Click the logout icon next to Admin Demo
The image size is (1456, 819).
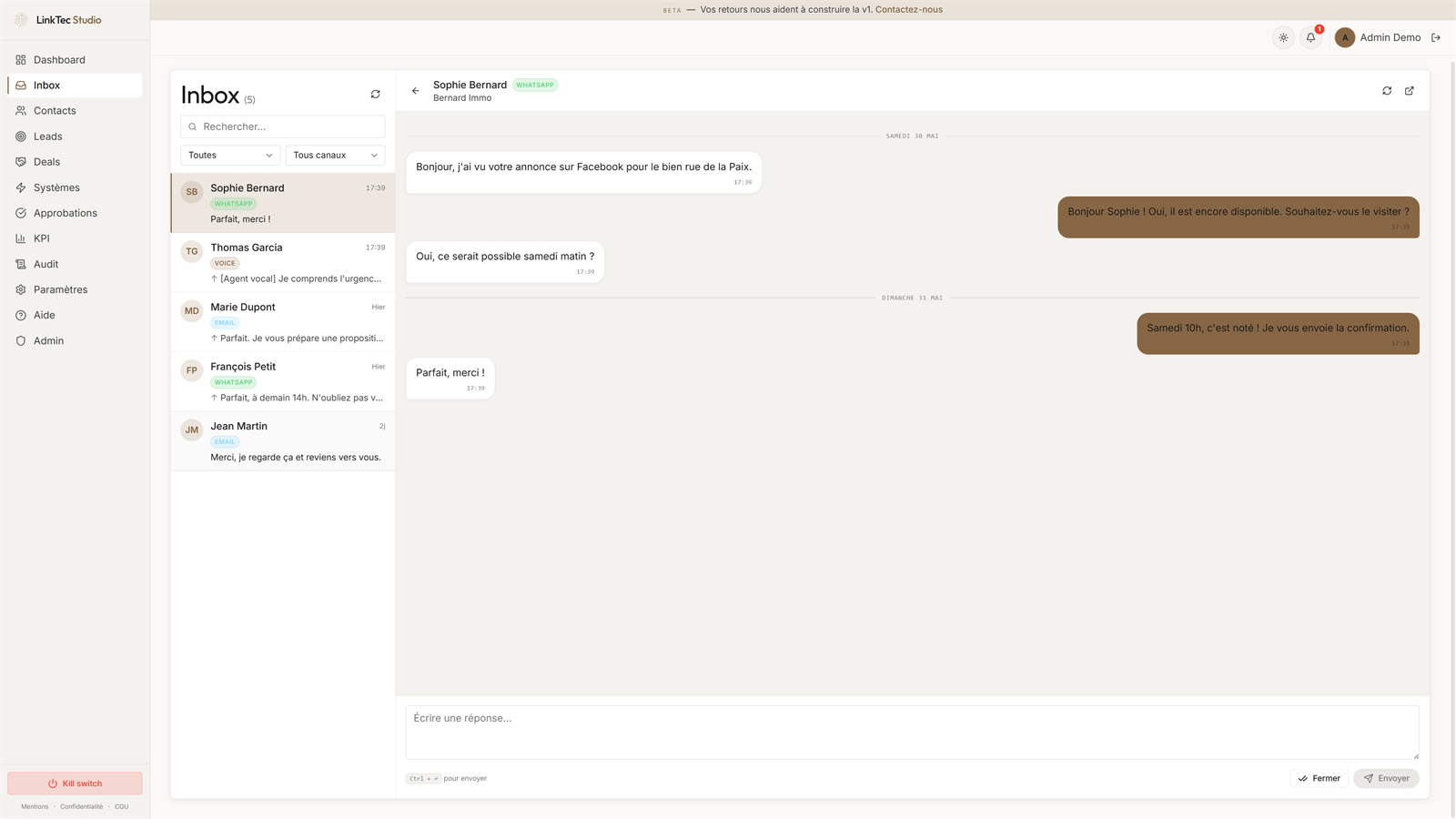[1436, 37]
